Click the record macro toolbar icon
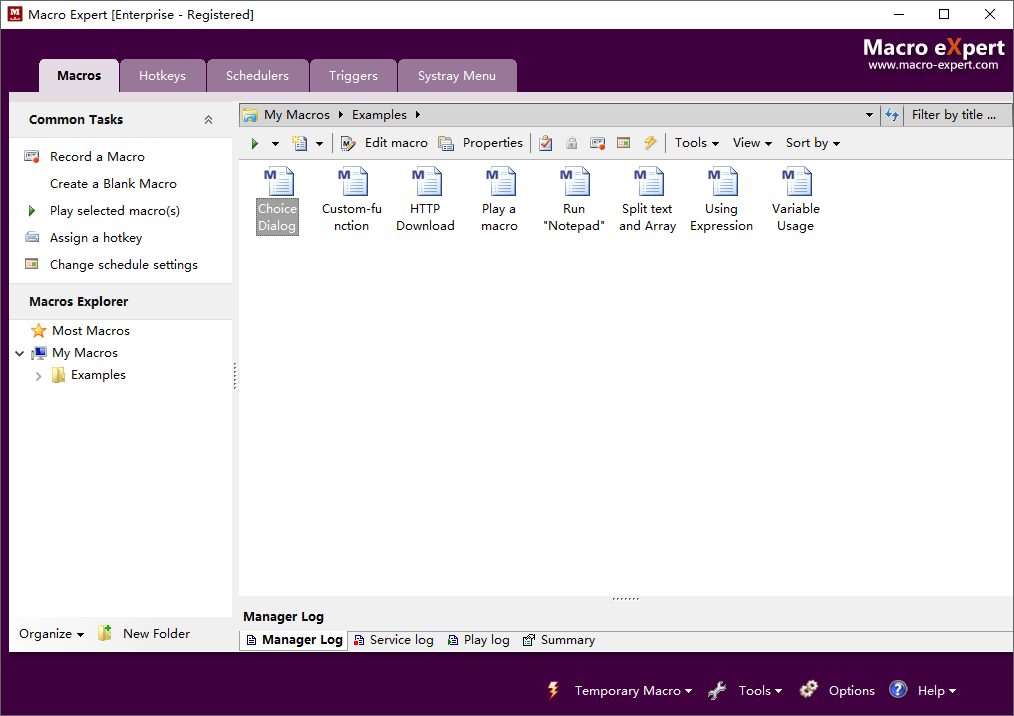This screenshot has height=716, width=1014. [x=598, y=143]
